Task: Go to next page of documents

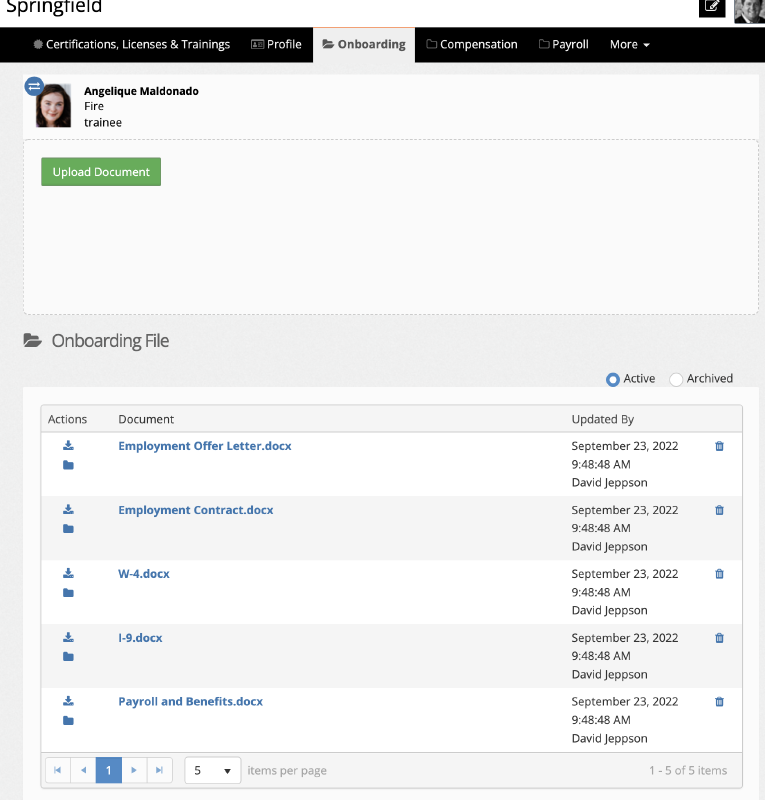Action: (134, 770)
